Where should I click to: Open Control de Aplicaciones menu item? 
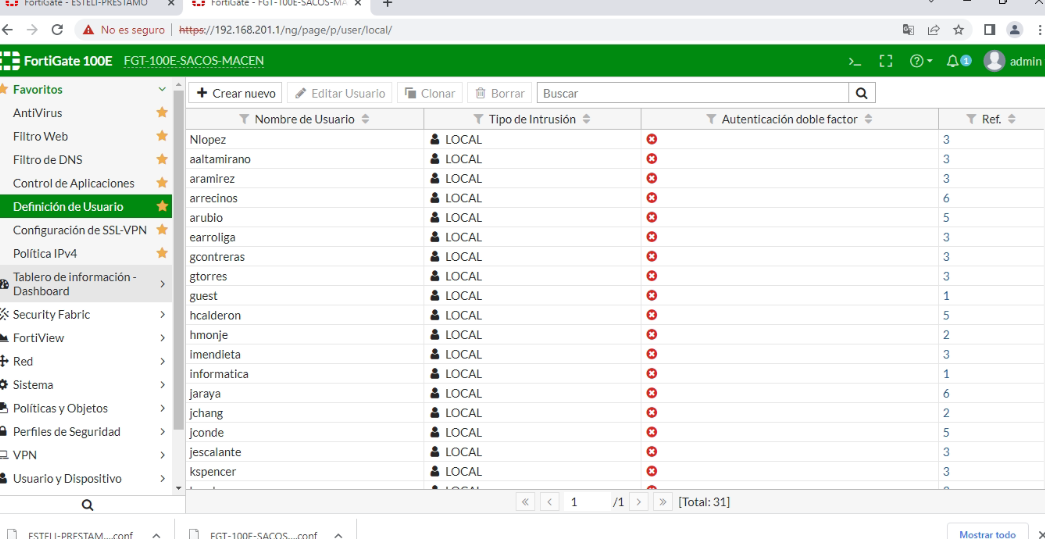(74, 183)
